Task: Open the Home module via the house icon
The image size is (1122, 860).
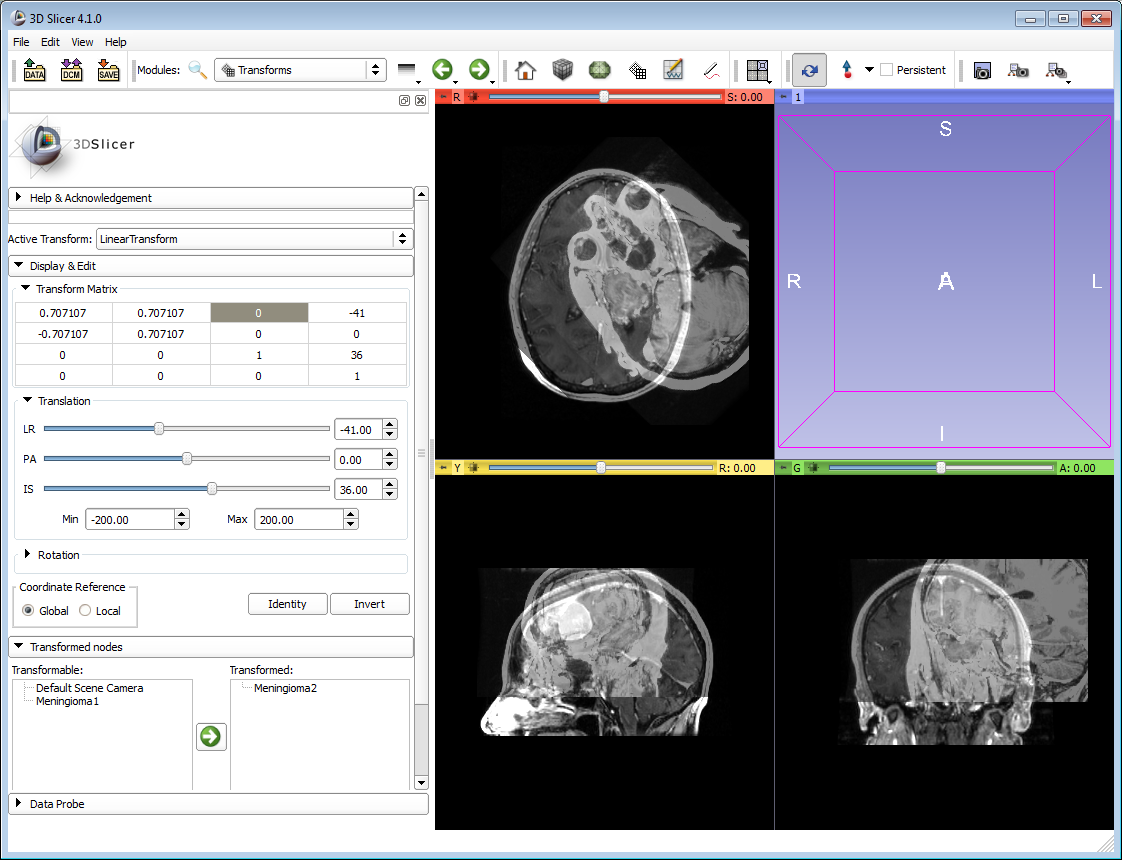Action: click(526, 70)
